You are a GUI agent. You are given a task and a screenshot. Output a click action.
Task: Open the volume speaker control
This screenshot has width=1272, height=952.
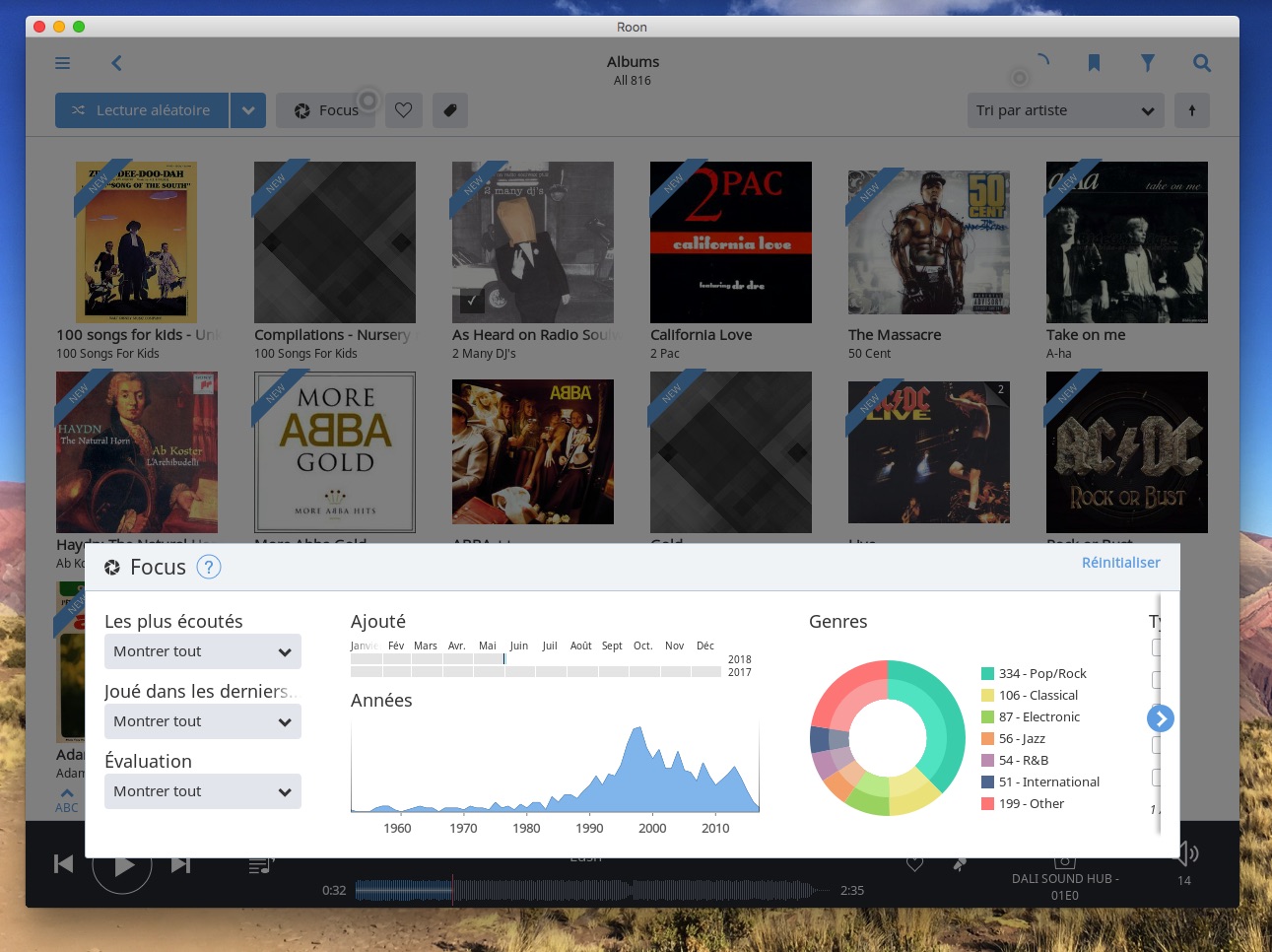click(x=1186, y=853)
